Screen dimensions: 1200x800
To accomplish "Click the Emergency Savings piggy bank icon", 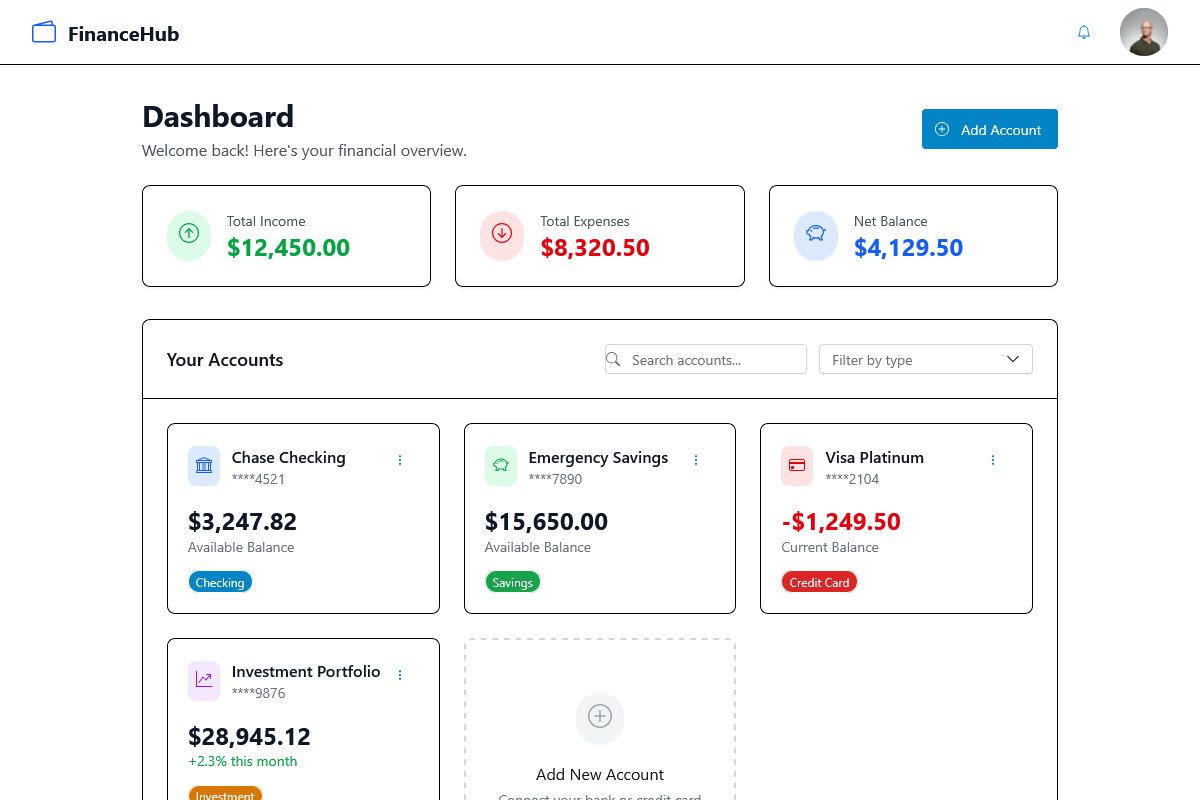I will [501, 466].
